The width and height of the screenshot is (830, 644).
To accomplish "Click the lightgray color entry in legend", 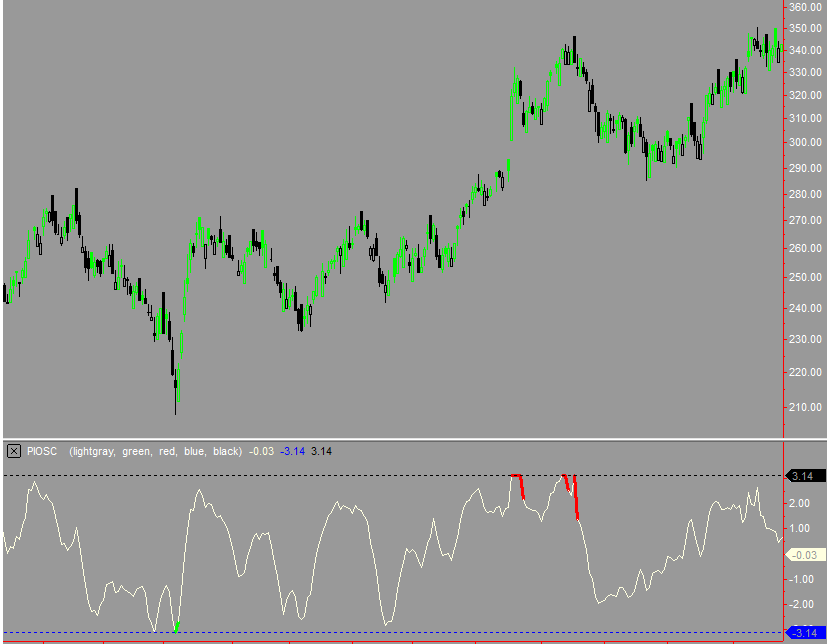I will pyautogui.click(x=93, y=451).
